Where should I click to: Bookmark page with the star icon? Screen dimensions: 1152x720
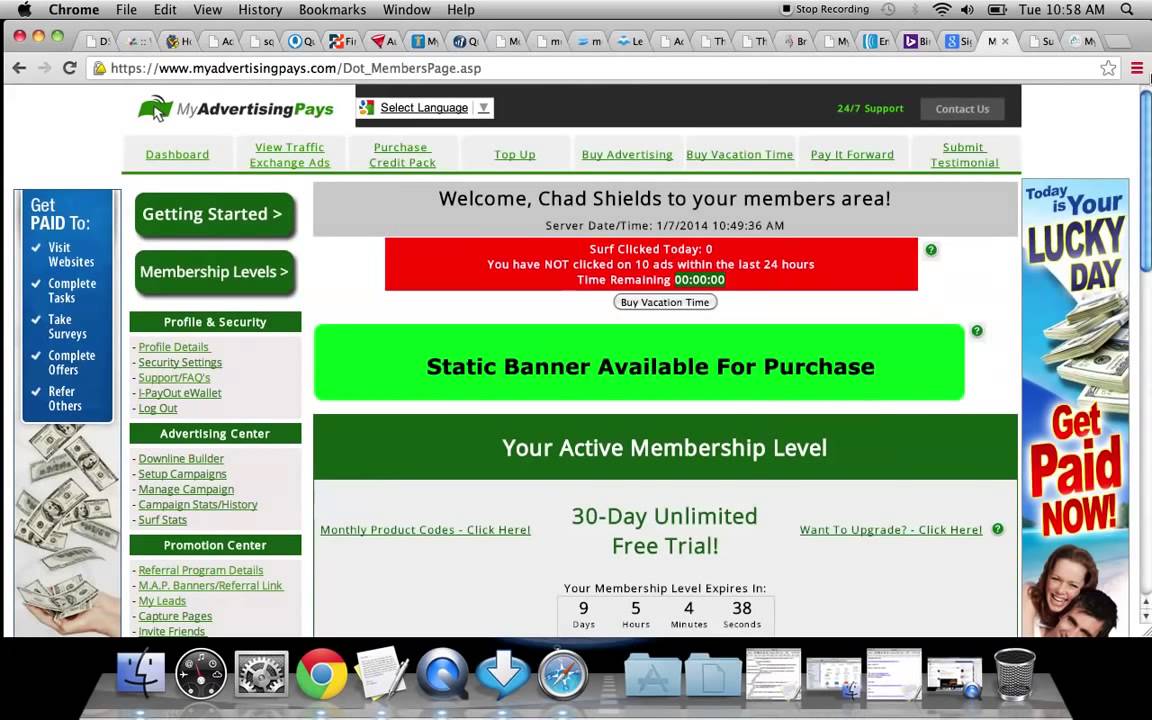(1108, 68)
